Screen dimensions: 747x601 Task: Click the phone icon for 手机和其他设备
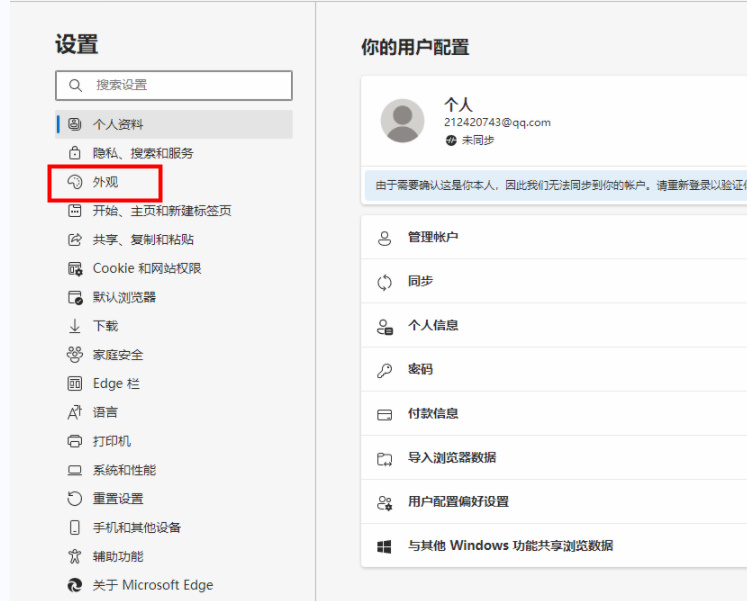(x=74, y=528)
